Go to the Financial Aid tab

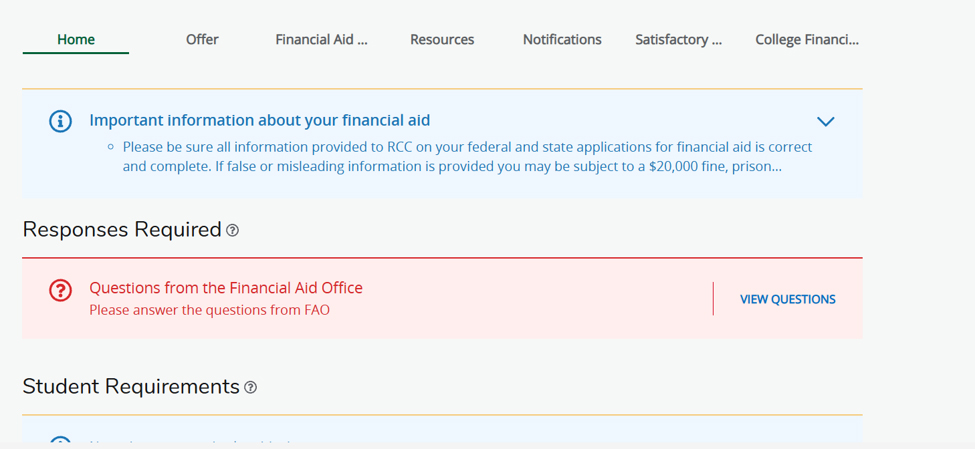tap(321, 40)
